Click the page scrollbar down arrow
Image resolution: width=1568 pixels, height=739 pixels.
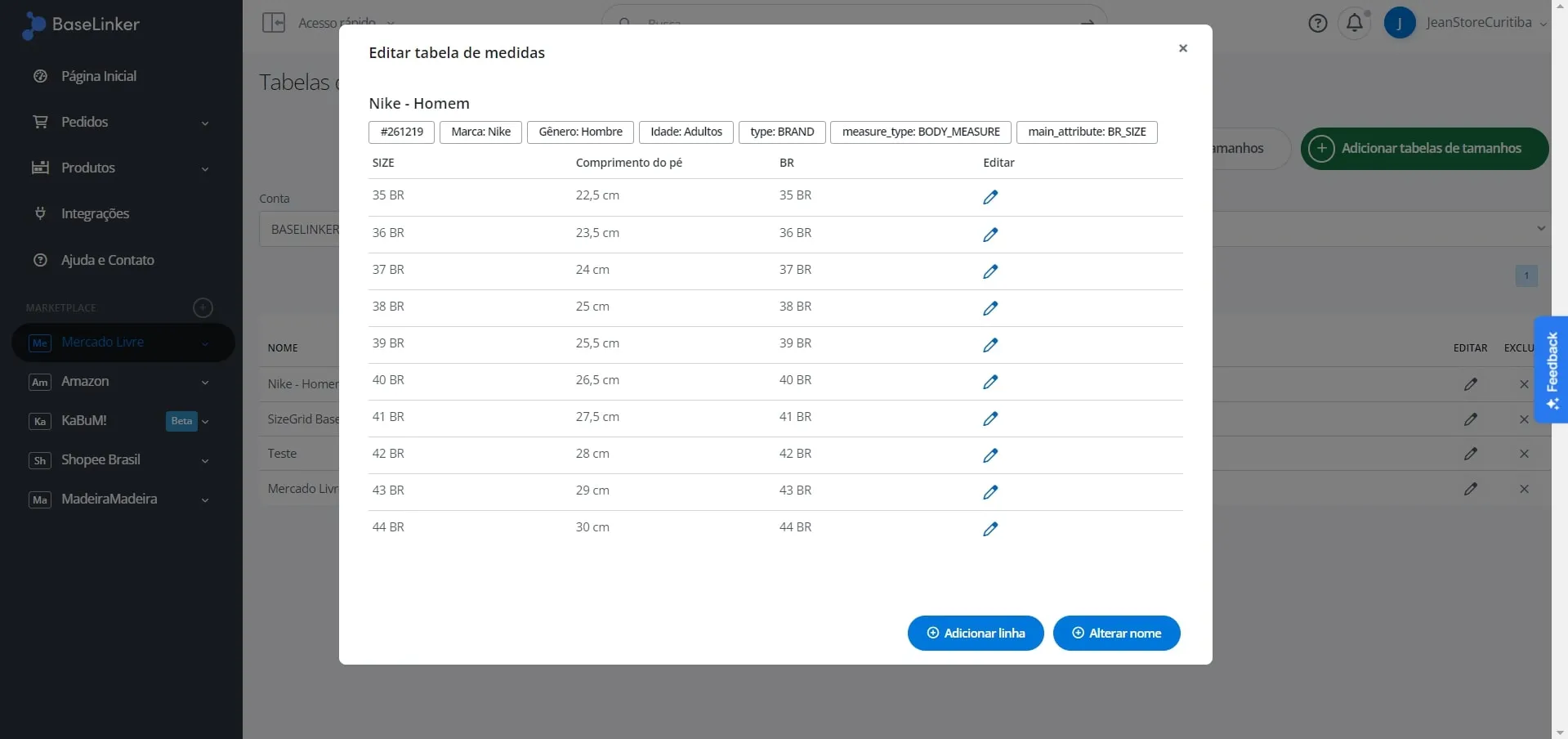1560,732
